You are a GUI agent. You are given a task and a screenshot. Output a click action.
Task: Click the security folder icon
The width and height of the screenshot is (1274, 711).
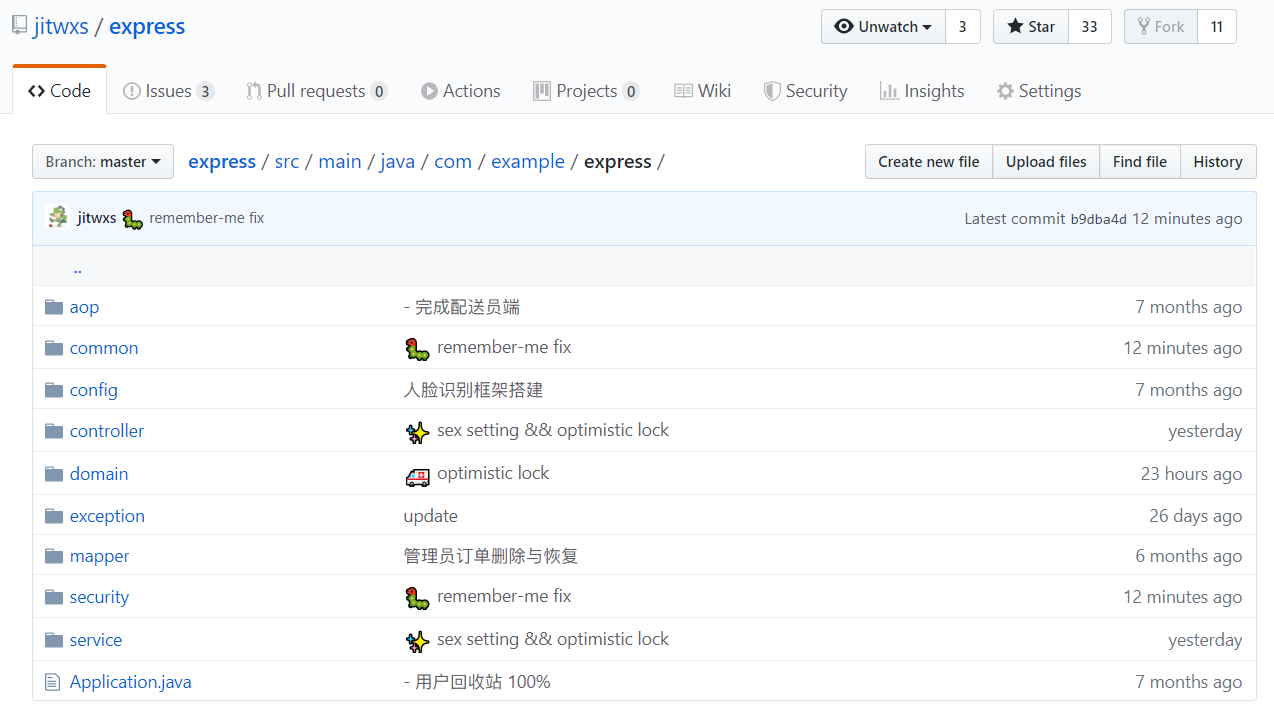point(54,597)
